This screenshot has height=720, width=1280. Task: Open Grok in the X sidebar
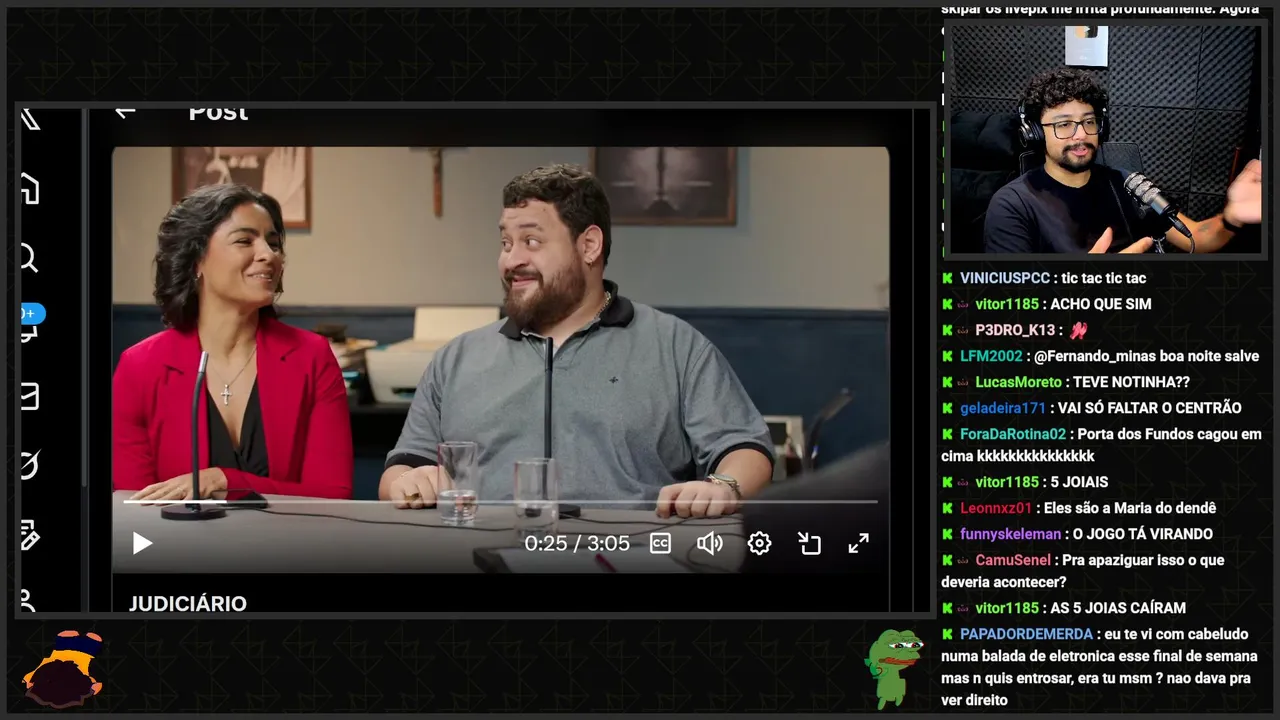pos(29,465)
